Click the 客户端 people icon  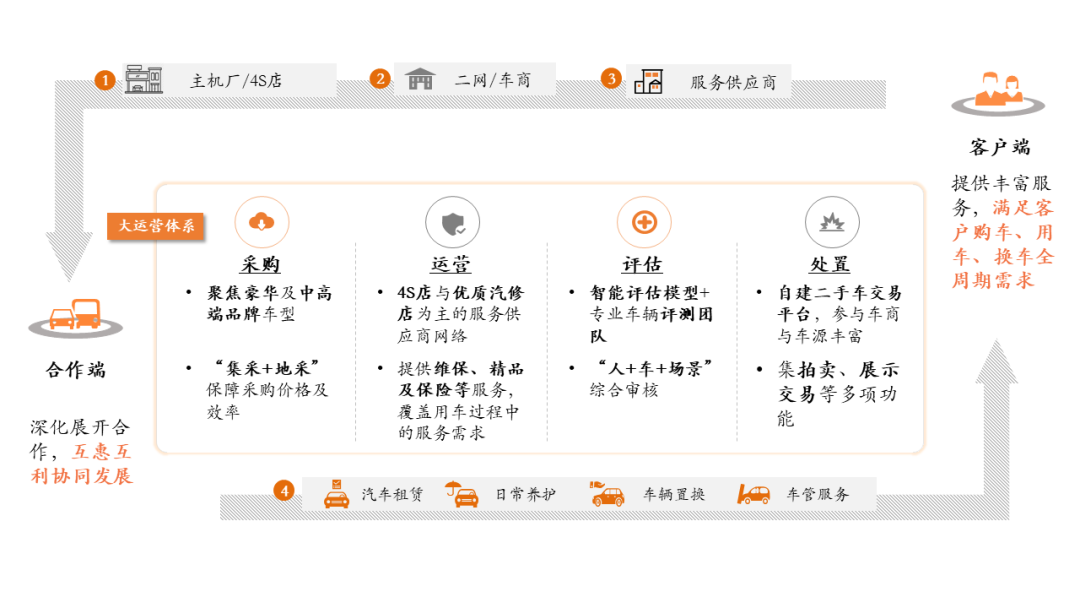pyautogui.click(x=999, y=90)
